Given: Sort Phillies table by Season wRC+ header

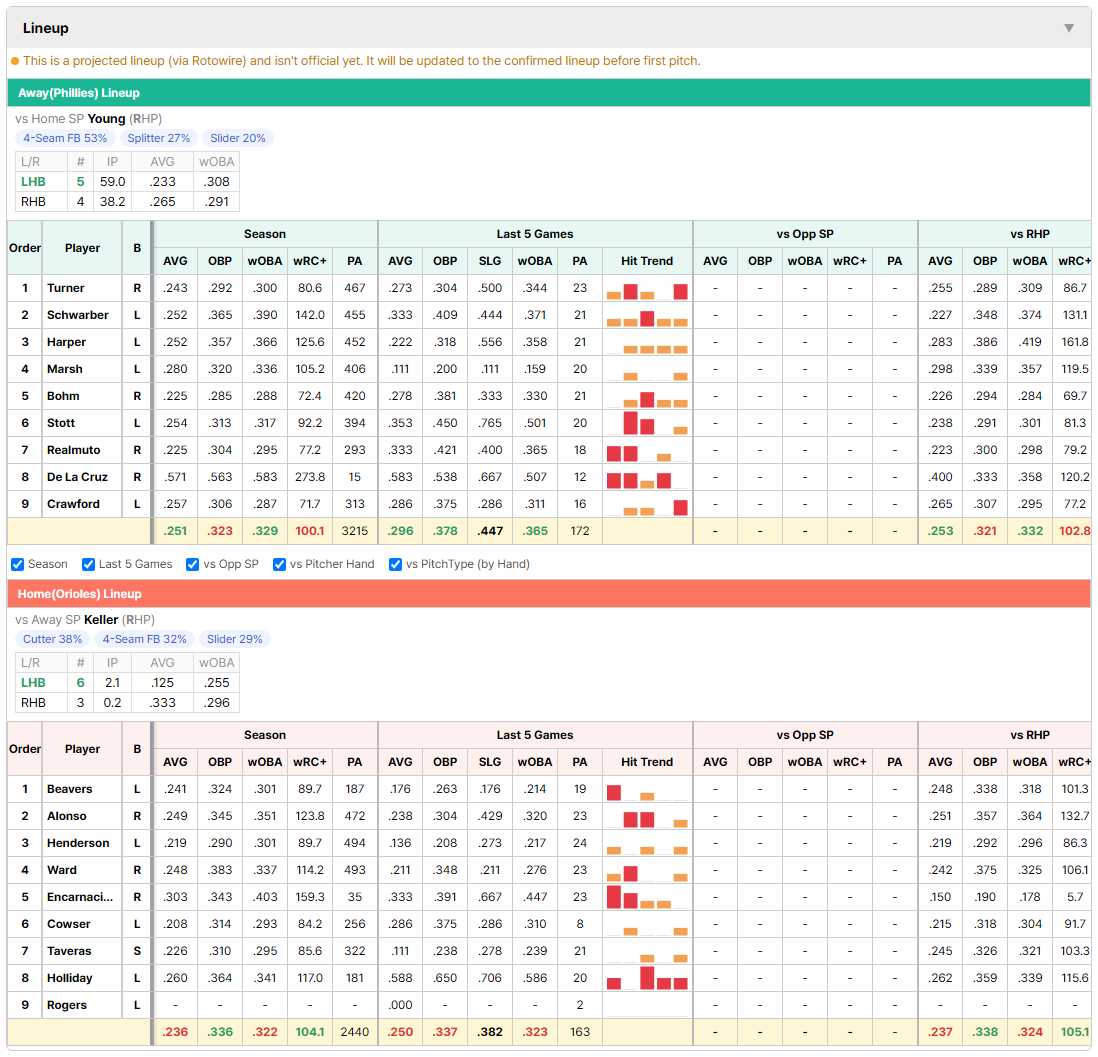Looking at the screenshot, I should coord(310,261).
